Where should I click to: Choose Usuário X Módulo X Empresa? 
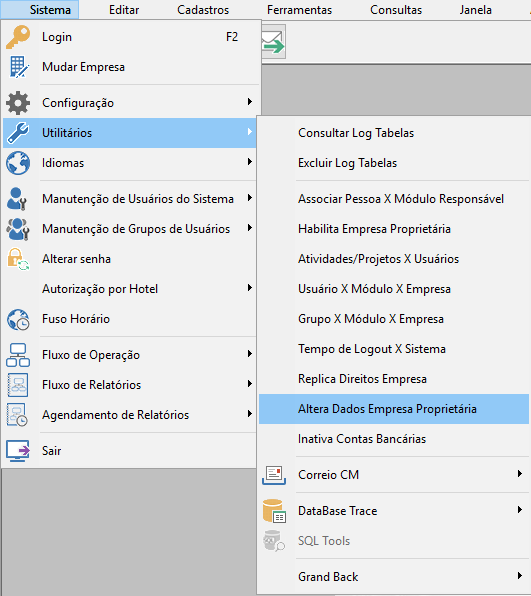coord(394,289)
